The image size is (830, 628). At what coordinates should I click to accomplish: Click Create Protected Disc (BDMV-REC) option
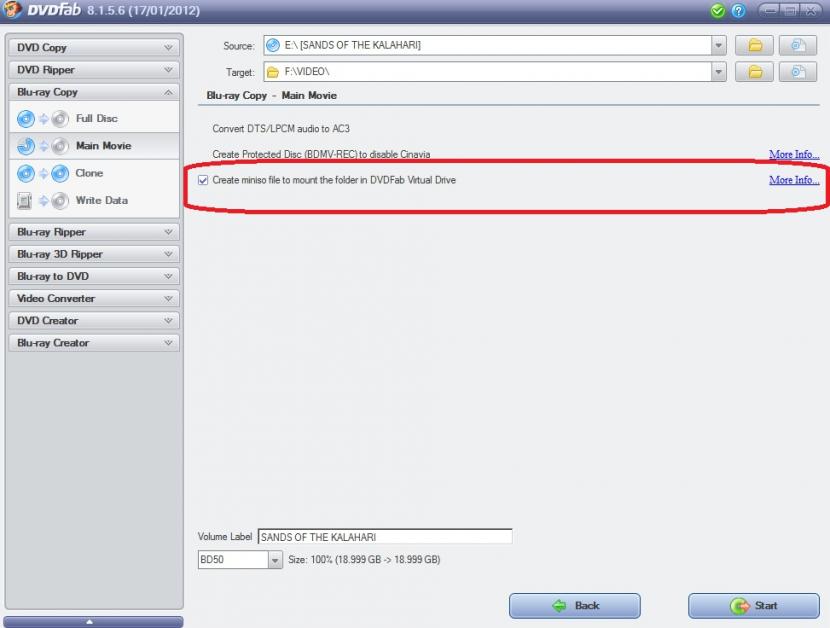321,155
